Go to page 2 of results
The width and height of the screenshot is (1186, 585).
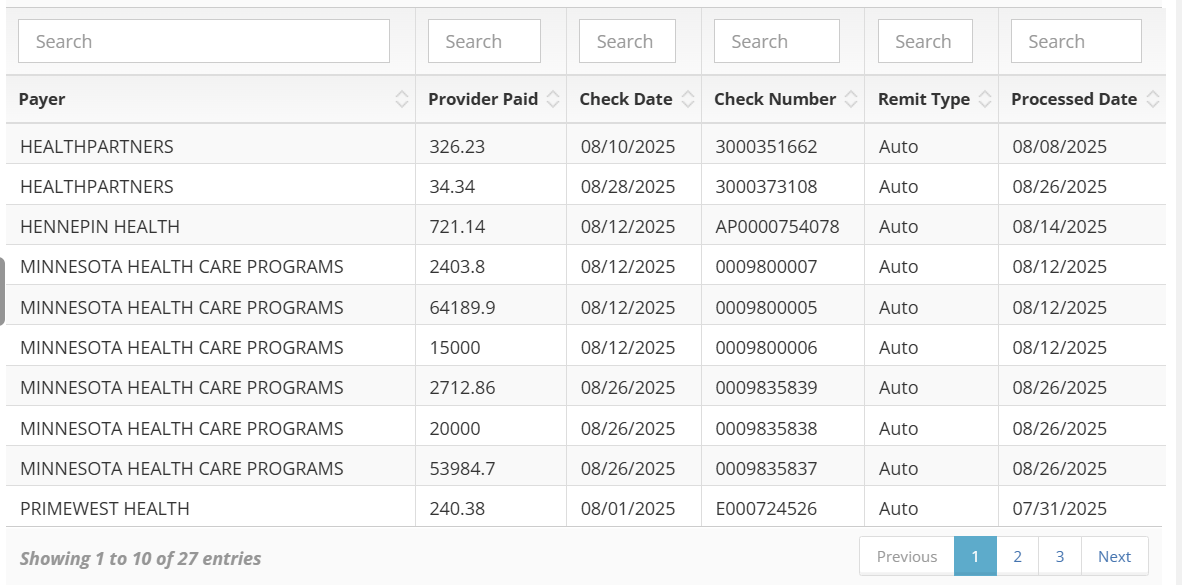[x=1017, y=556]
